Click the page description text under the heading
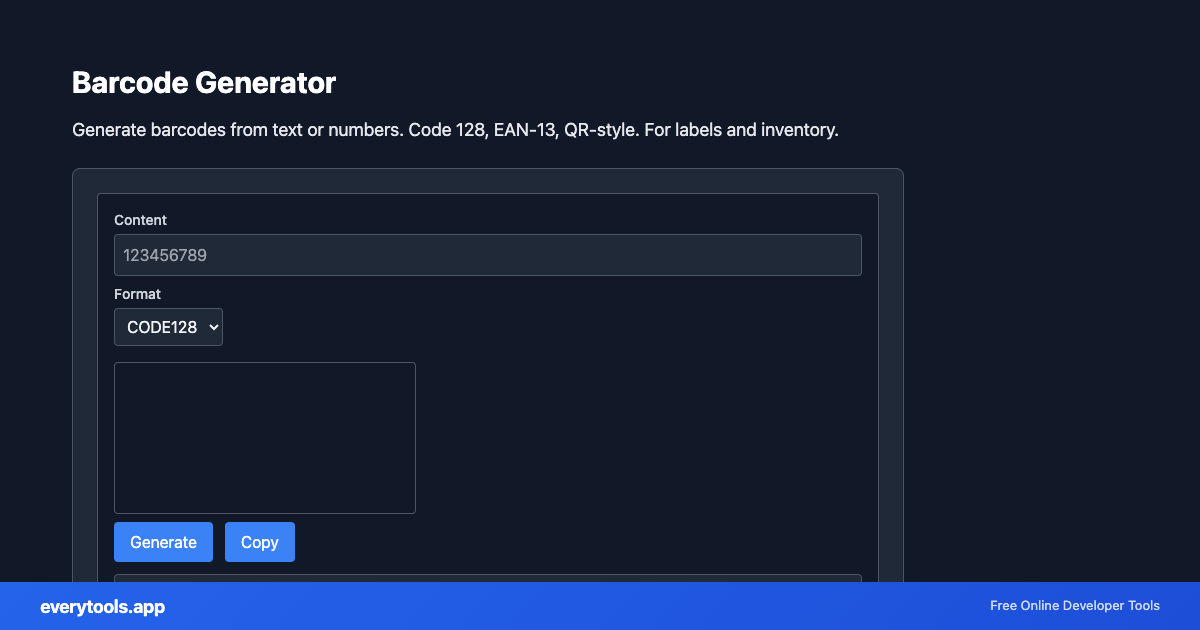 (x=455, y=129)
